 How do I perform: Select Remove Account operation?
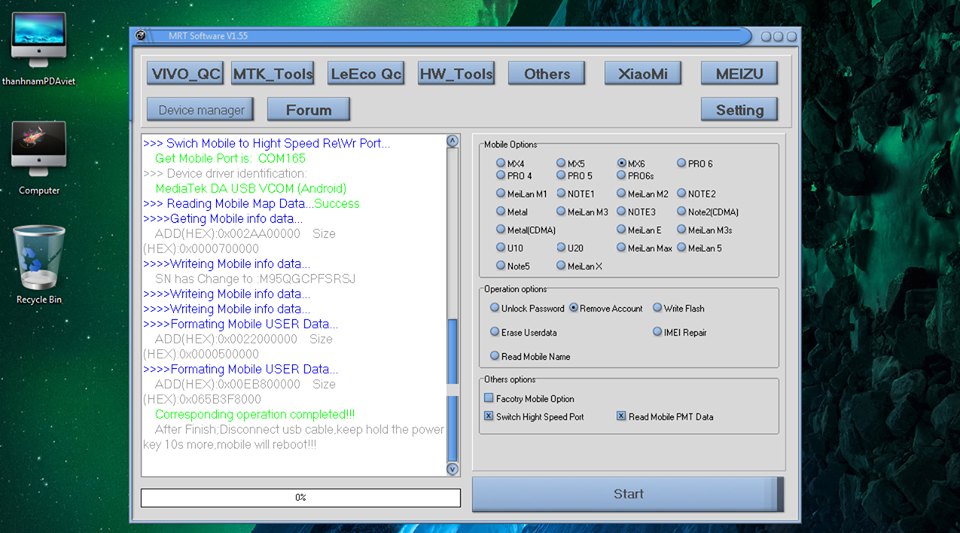coord(574,308)
